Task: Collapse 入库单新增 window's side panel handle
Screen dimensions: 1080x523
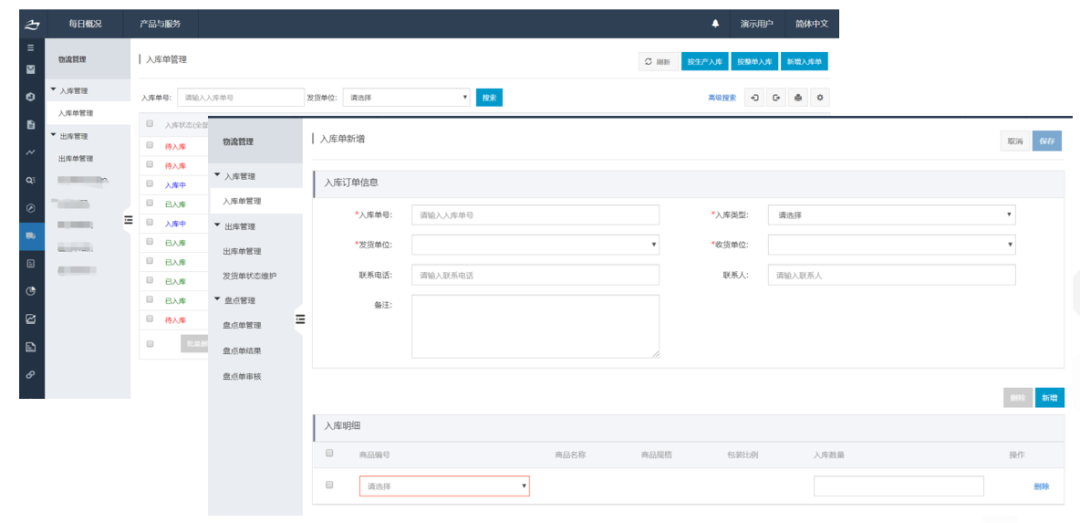Action: click(x=300, y=319)
